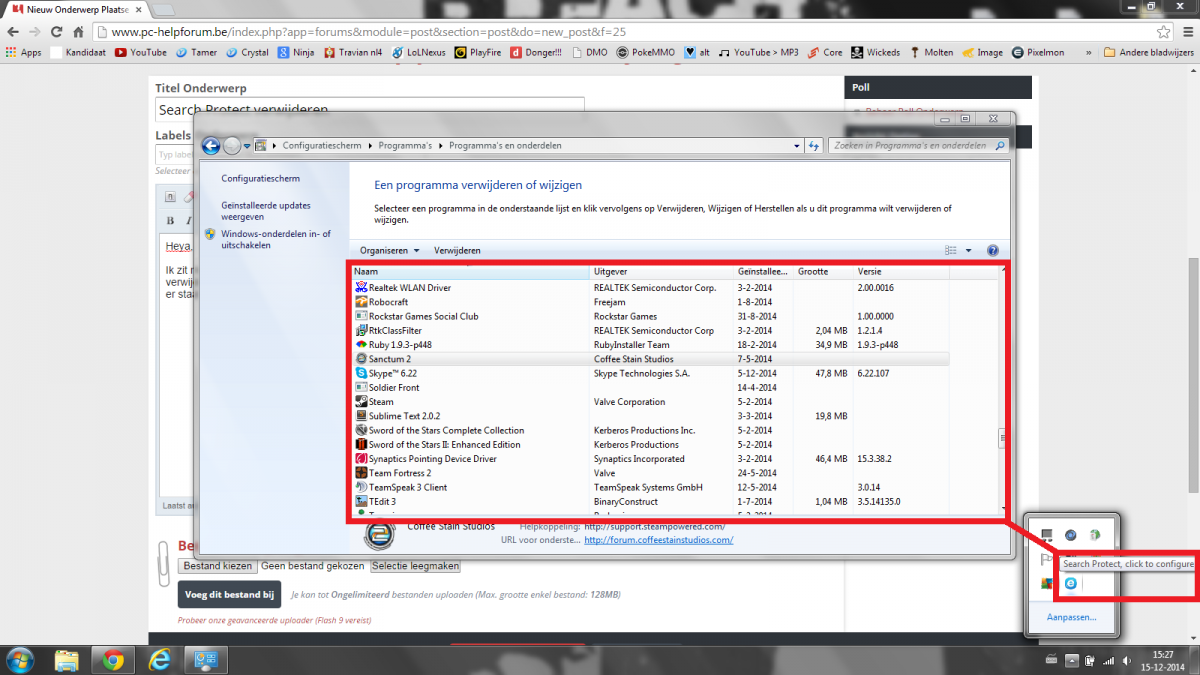Open the Apps shortcut in bookmarks bar
This screenshot has height=675, width=1200.
pos(24,52)
